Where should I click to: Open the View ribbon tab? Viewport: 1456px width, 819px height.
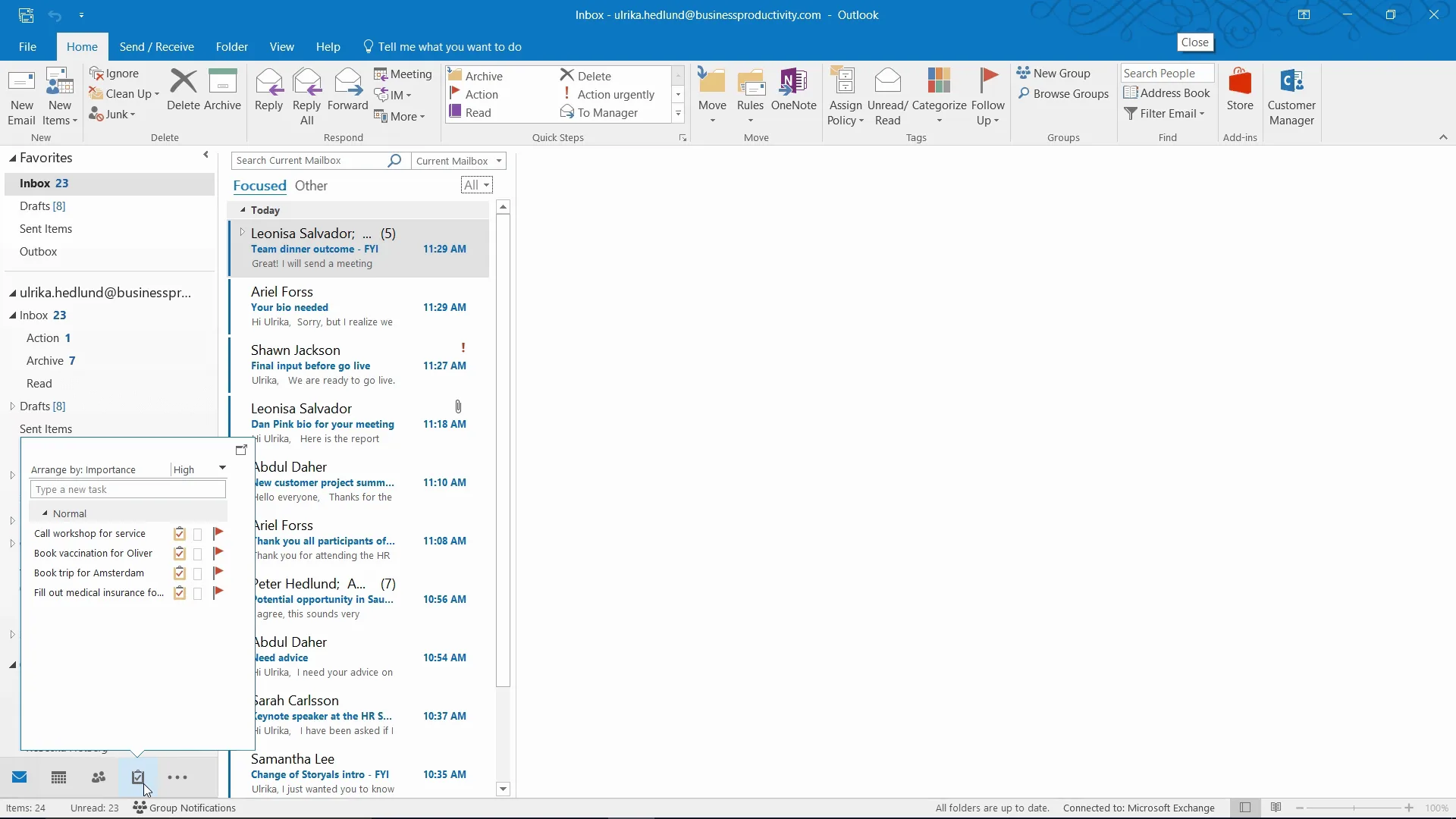click(281, 47)
